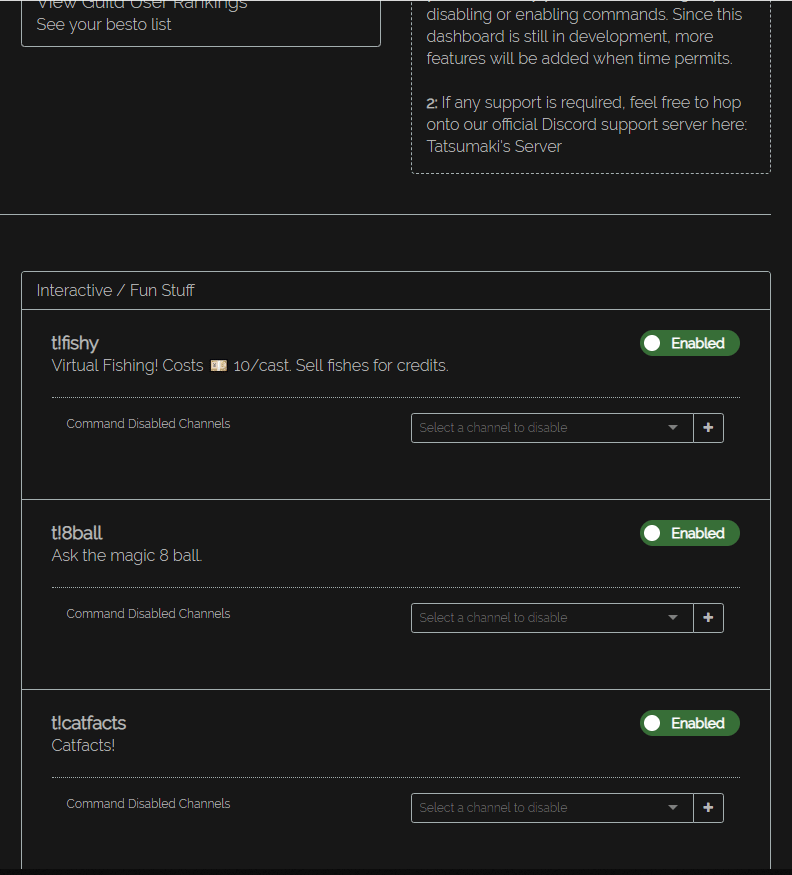Switch off the t!catfacts command

[x=689, y=723]
